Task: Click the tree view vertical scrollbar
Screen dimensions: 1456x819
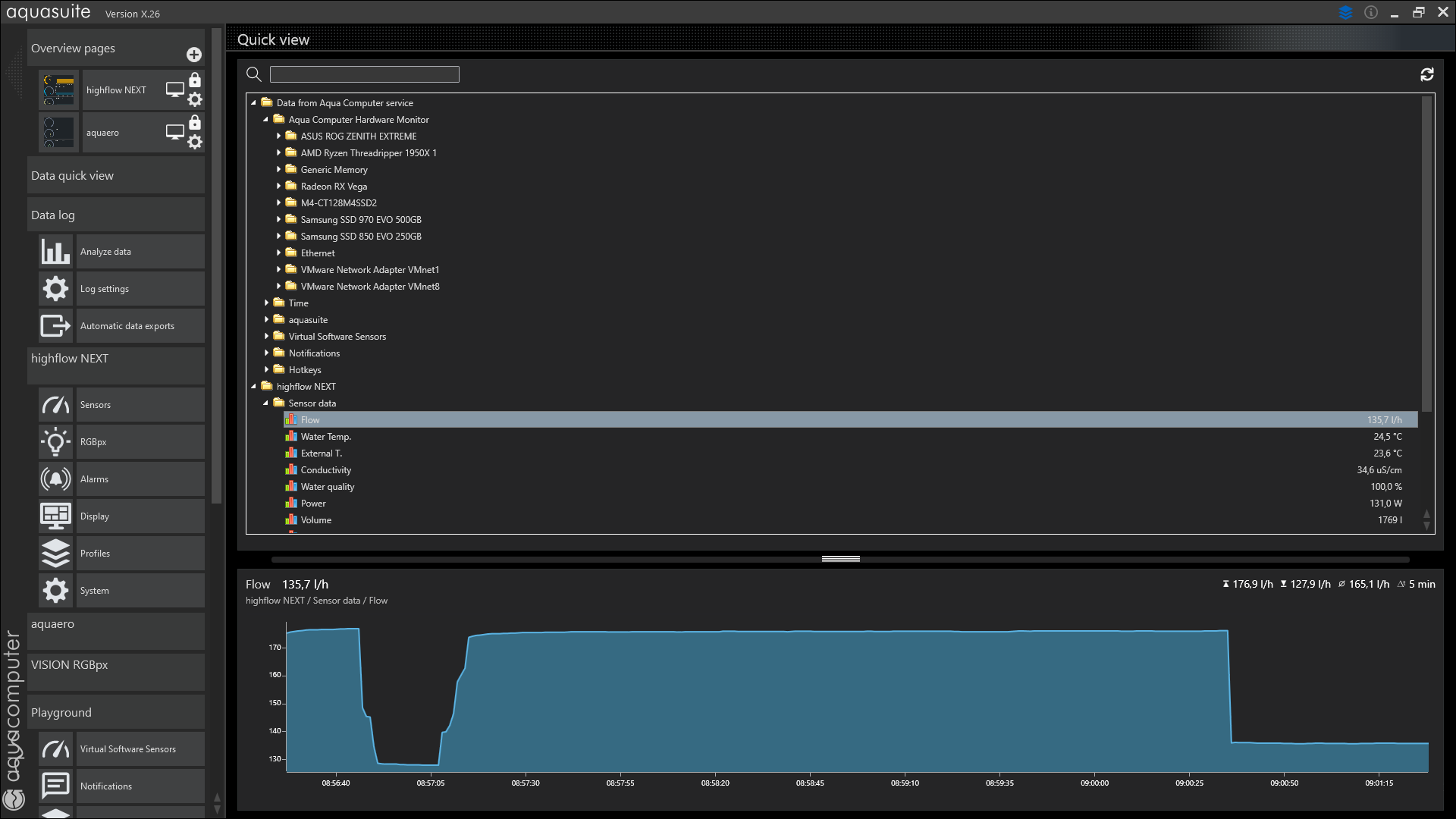Action: point(1426,254)
